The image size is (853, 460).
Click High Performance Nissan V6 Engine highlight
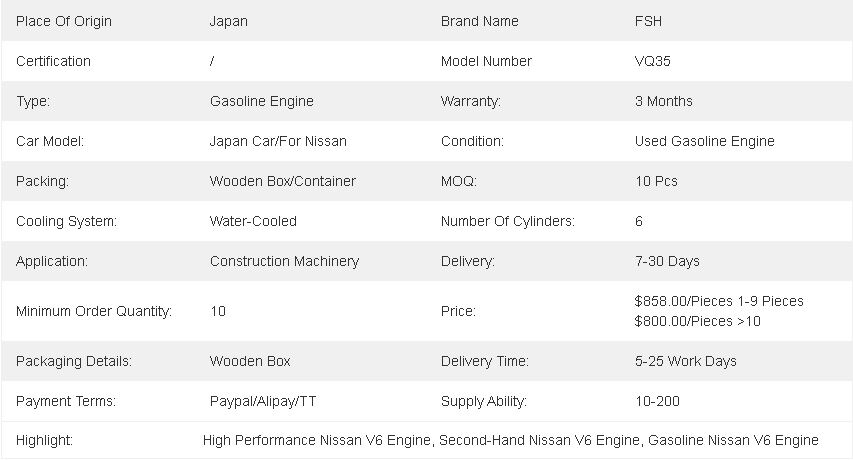pyautogui.click(x=318, y=440)
